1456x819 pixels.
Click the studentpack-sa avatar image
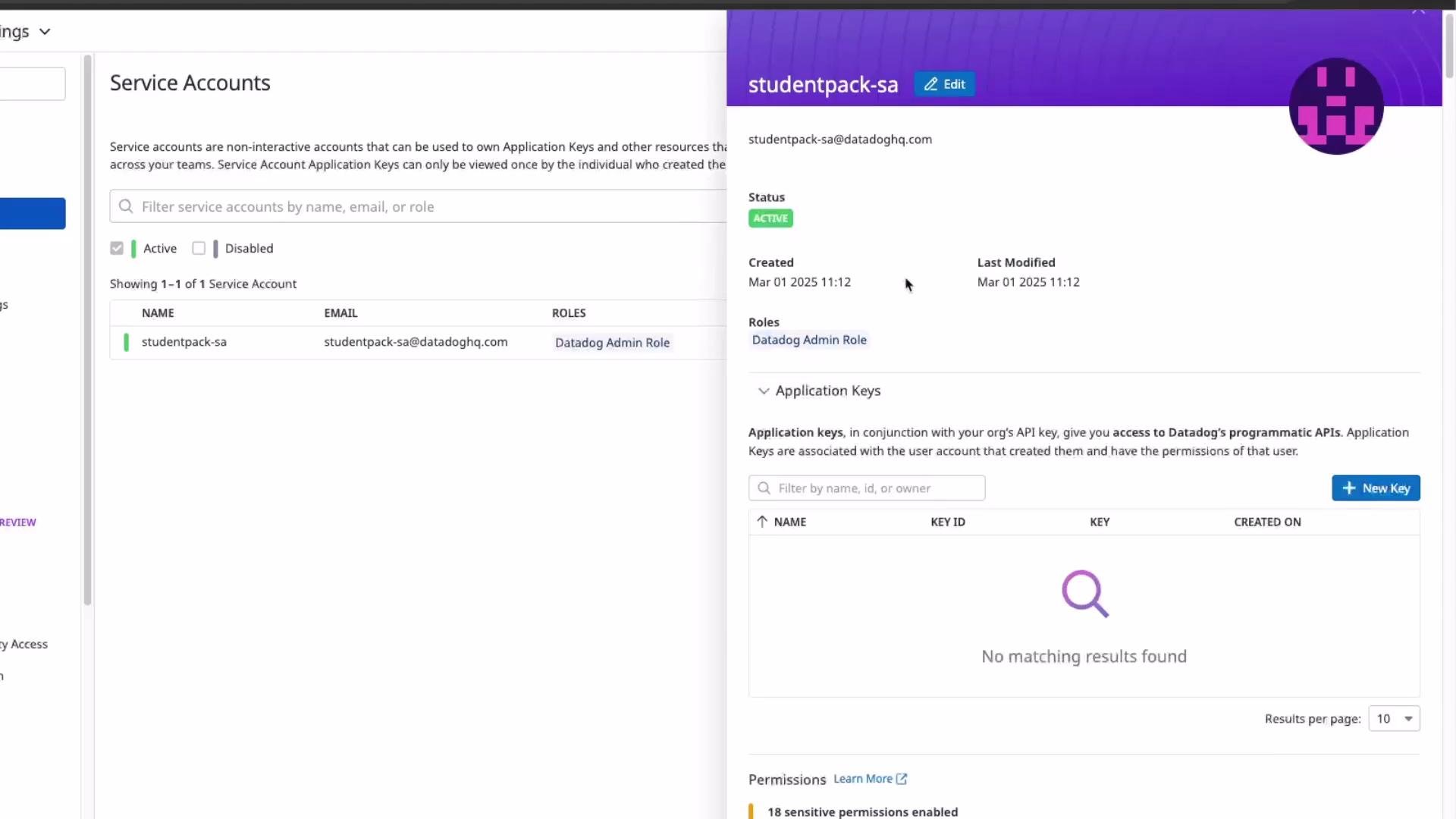(x=1336, y=106)
